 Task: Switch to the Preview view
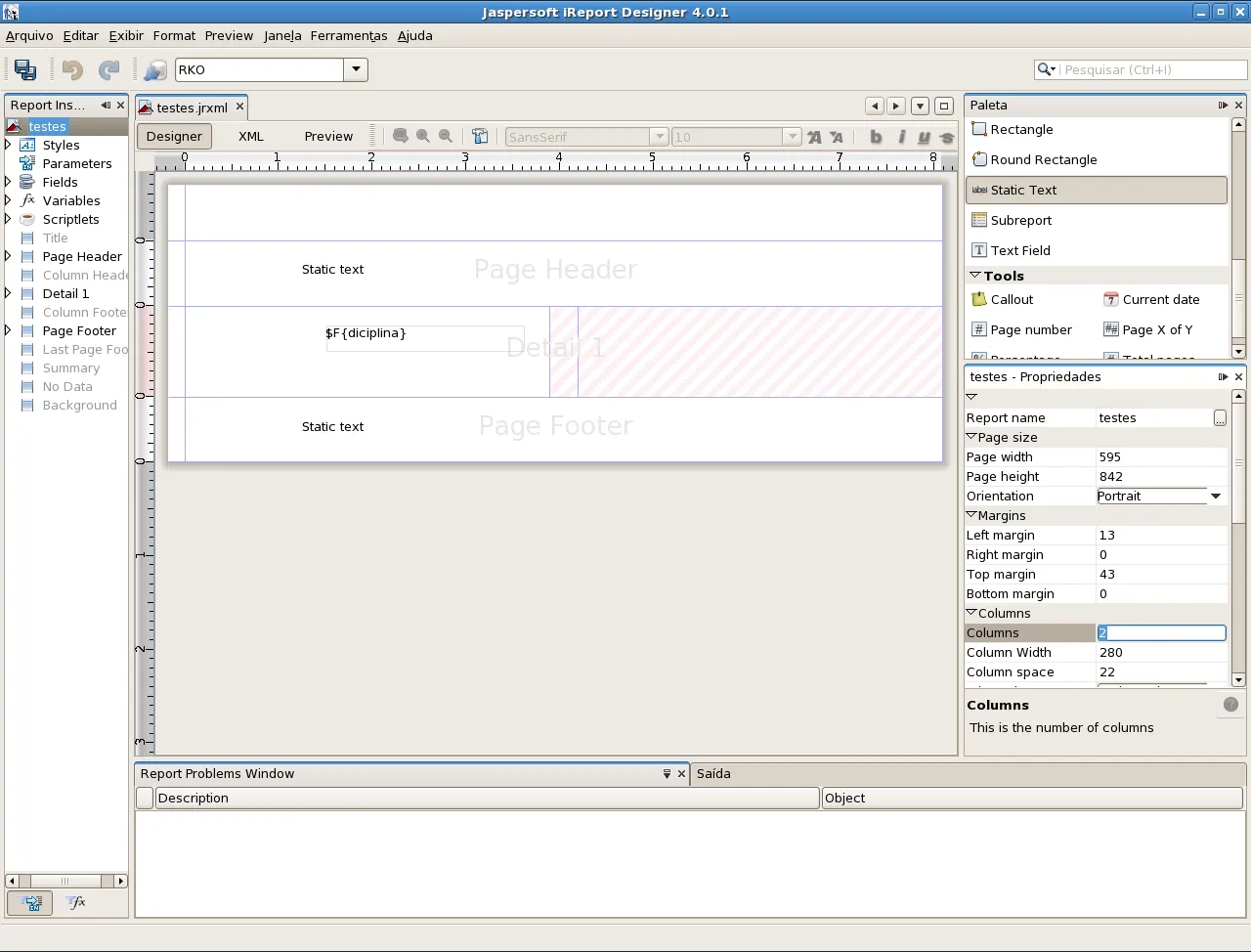(328, 136)
